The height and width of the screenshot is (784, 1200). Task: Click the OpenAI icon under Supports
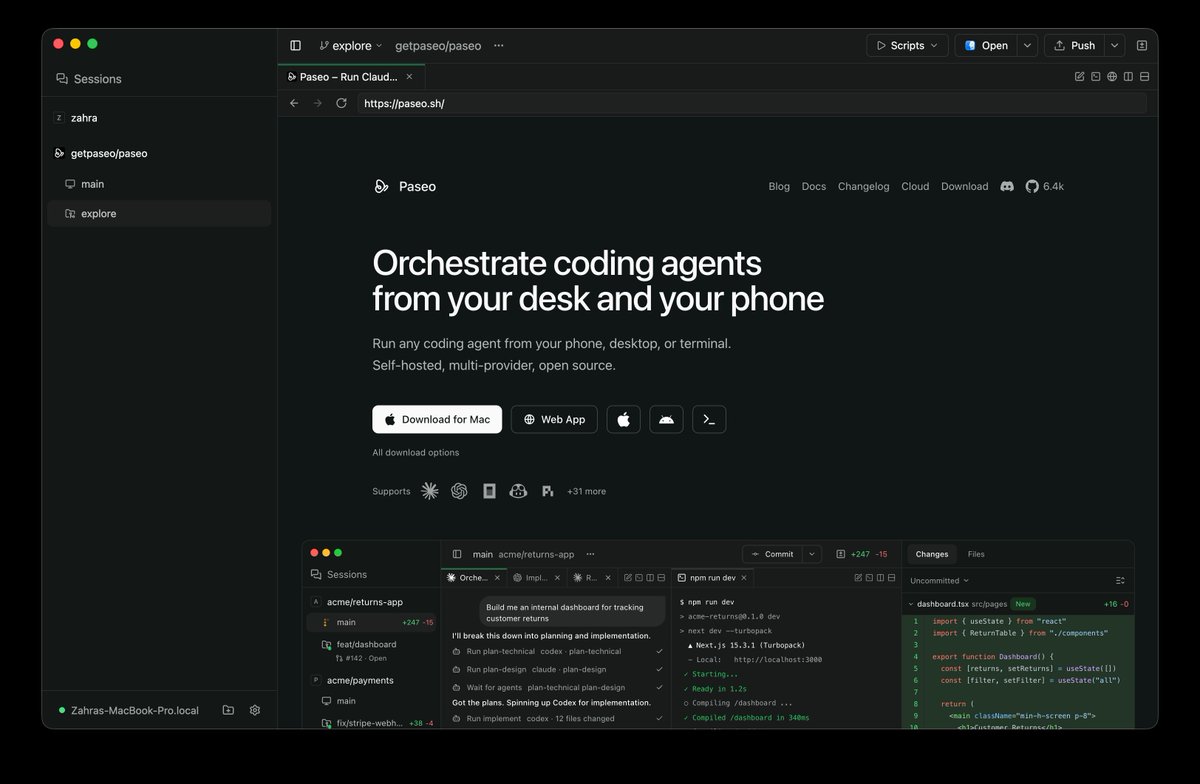point(459,491)
